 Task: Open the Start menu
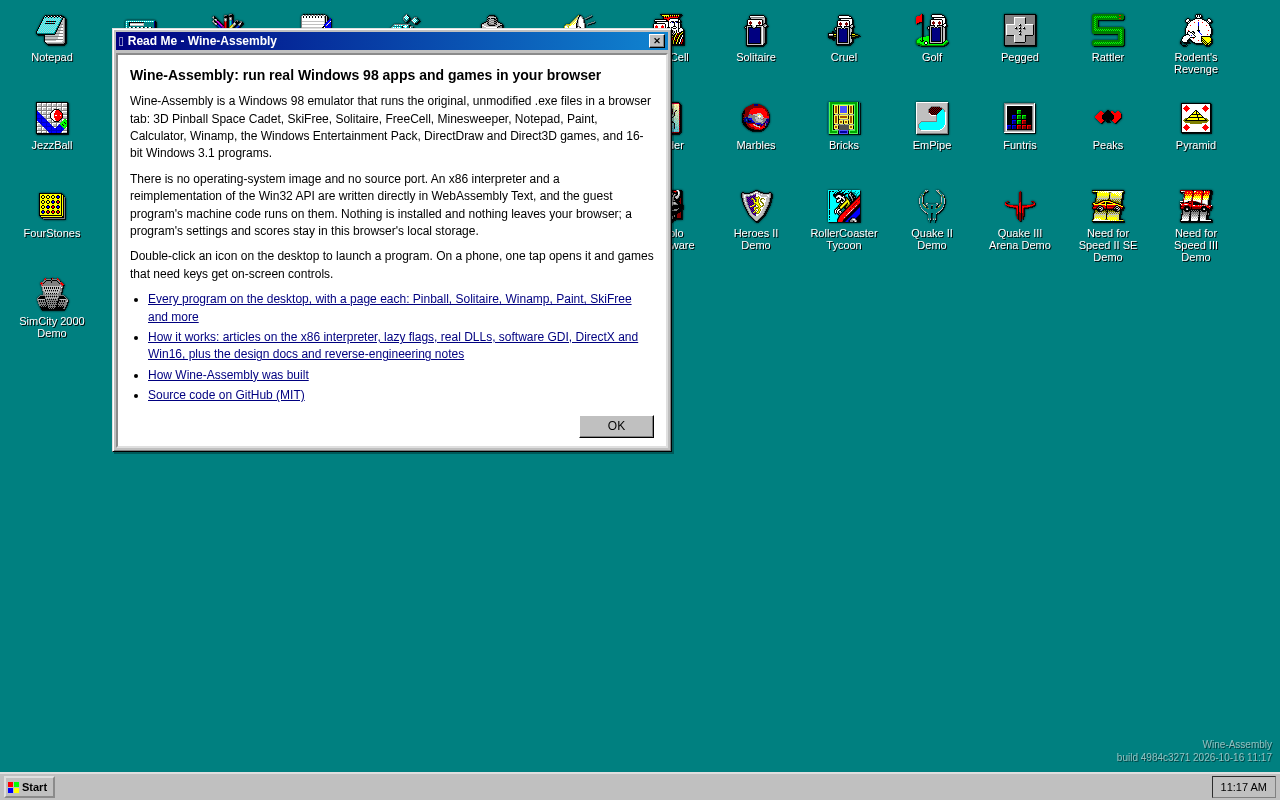tap(29, 787)
